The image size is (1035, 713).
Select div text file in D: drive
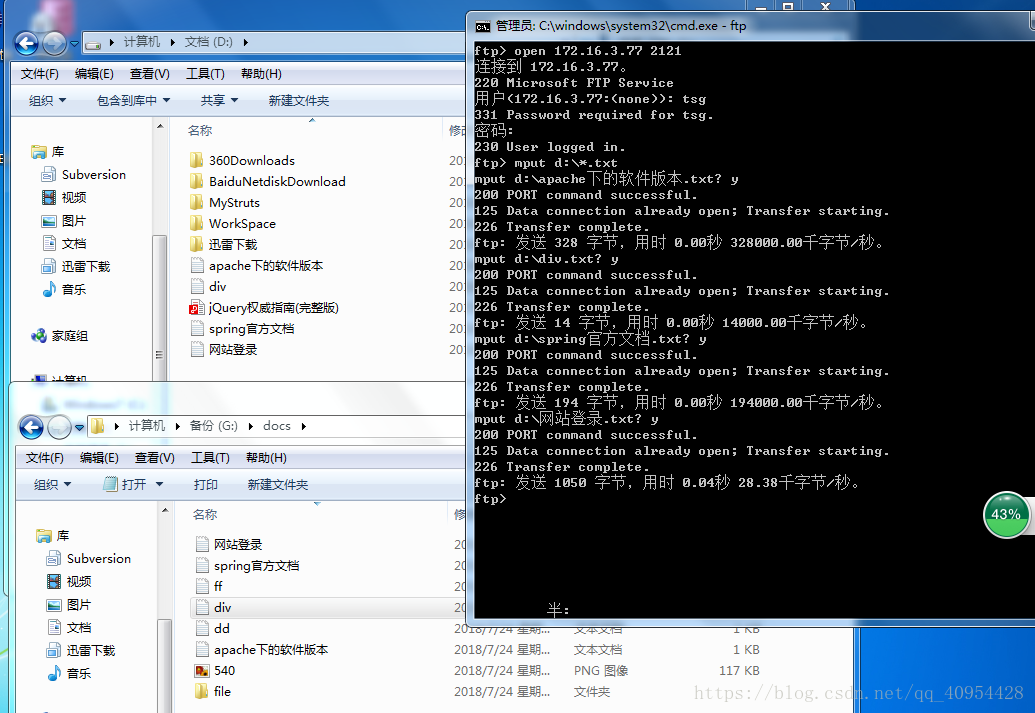pyautogui.click(x=209, y=287)
